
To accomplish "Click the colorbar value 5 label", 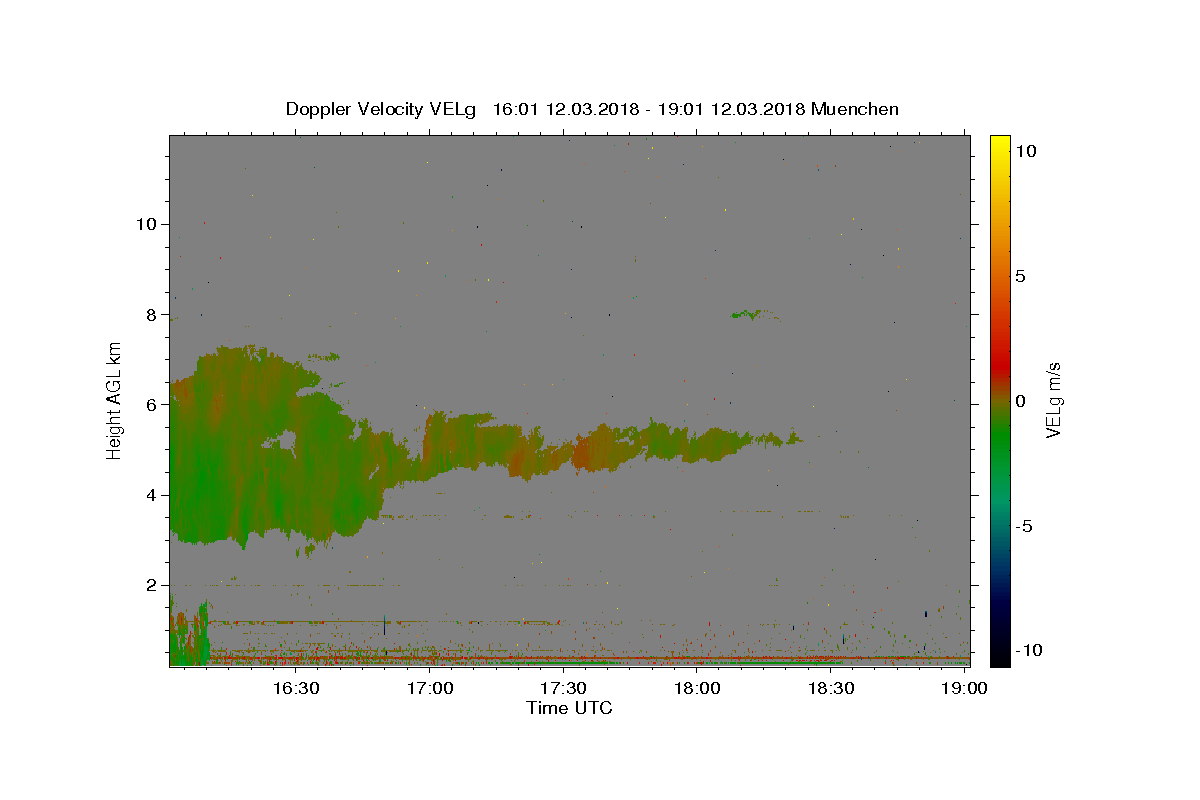I will [1020, 276].
